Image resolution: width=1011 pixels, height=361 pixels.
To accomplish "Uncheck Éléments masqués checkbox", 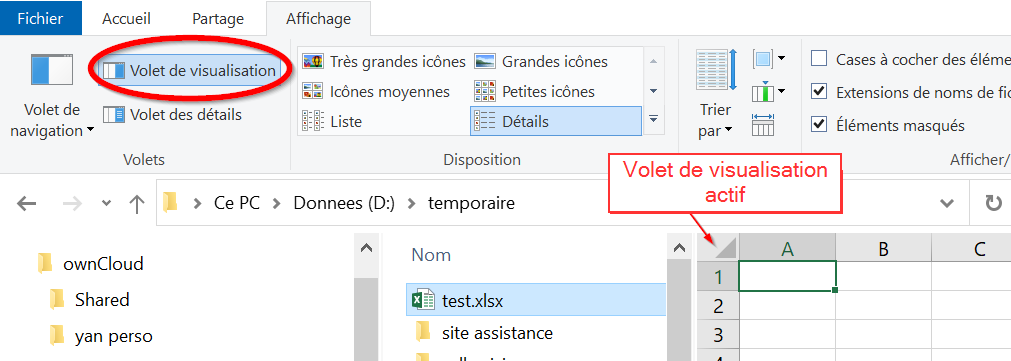I will pos(819,124).
